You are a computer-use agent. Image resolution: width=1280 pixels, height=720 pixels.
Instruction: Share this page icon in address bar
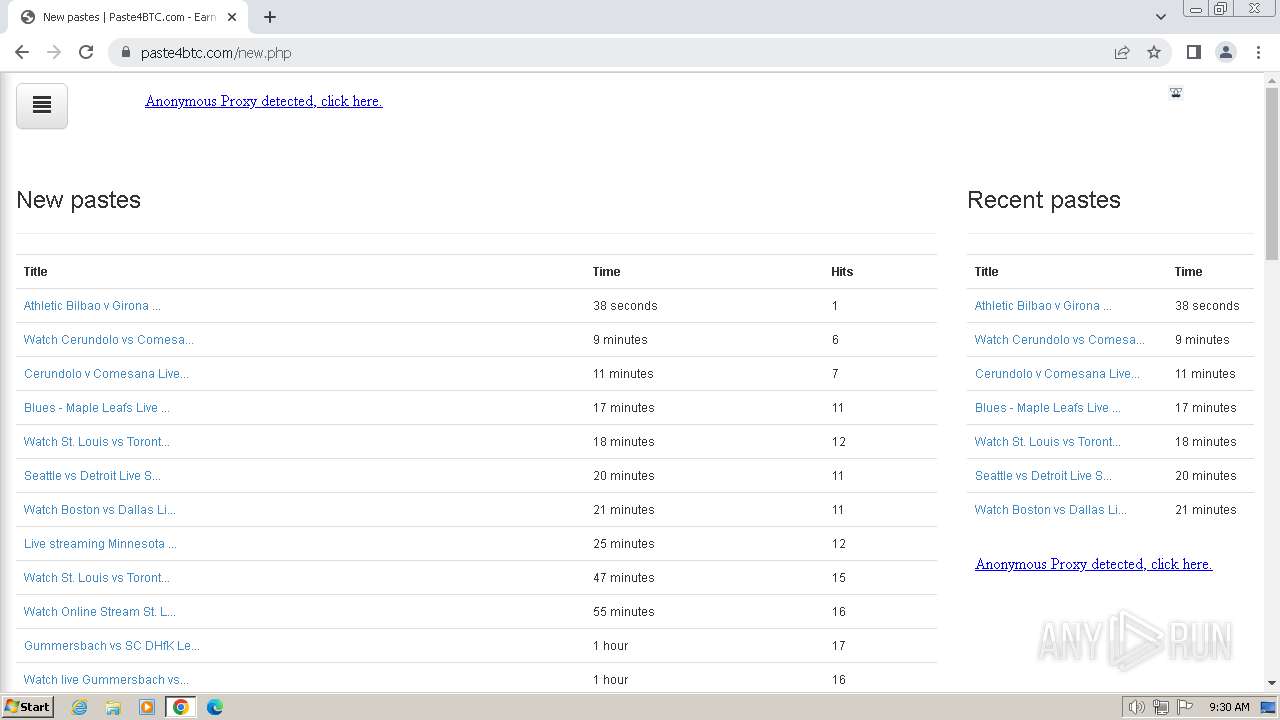[1122, 52]
